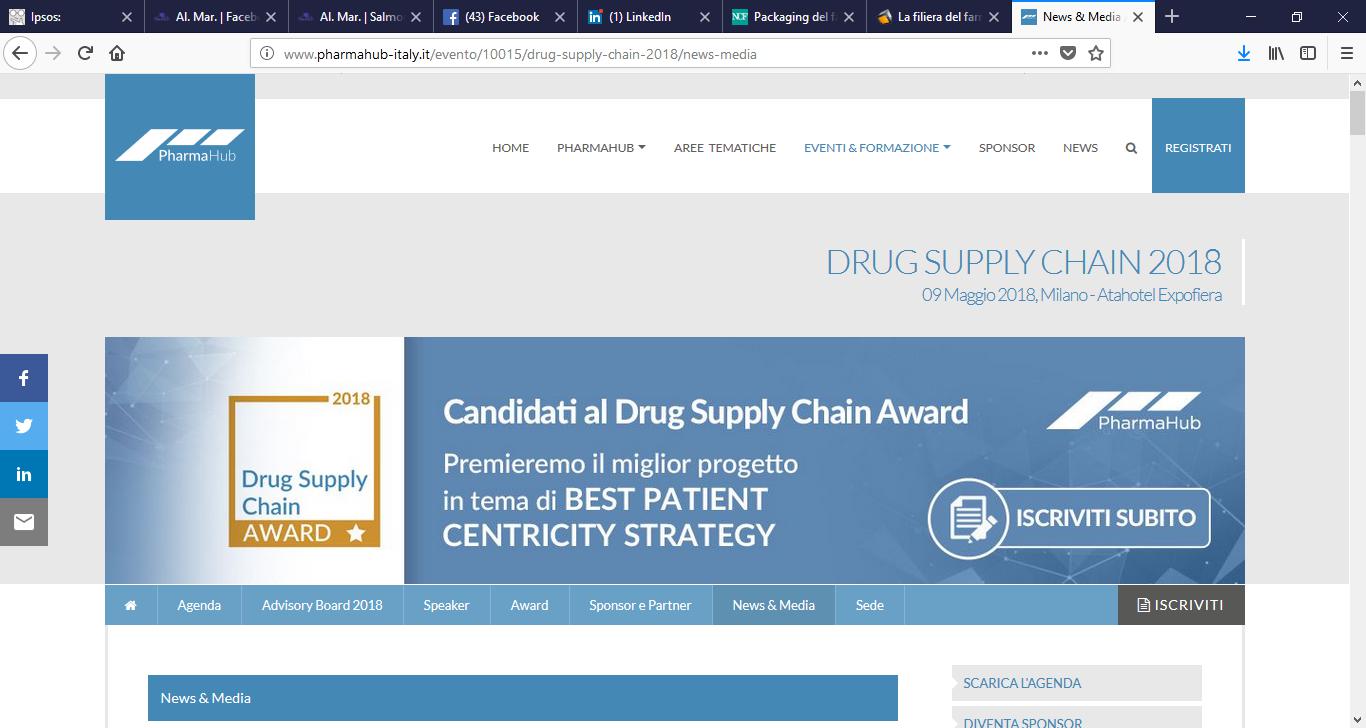The image size is (1366, 728).
Task: Click the vertical page scrollbar thumb
Action: click(x=1357, y=112)
